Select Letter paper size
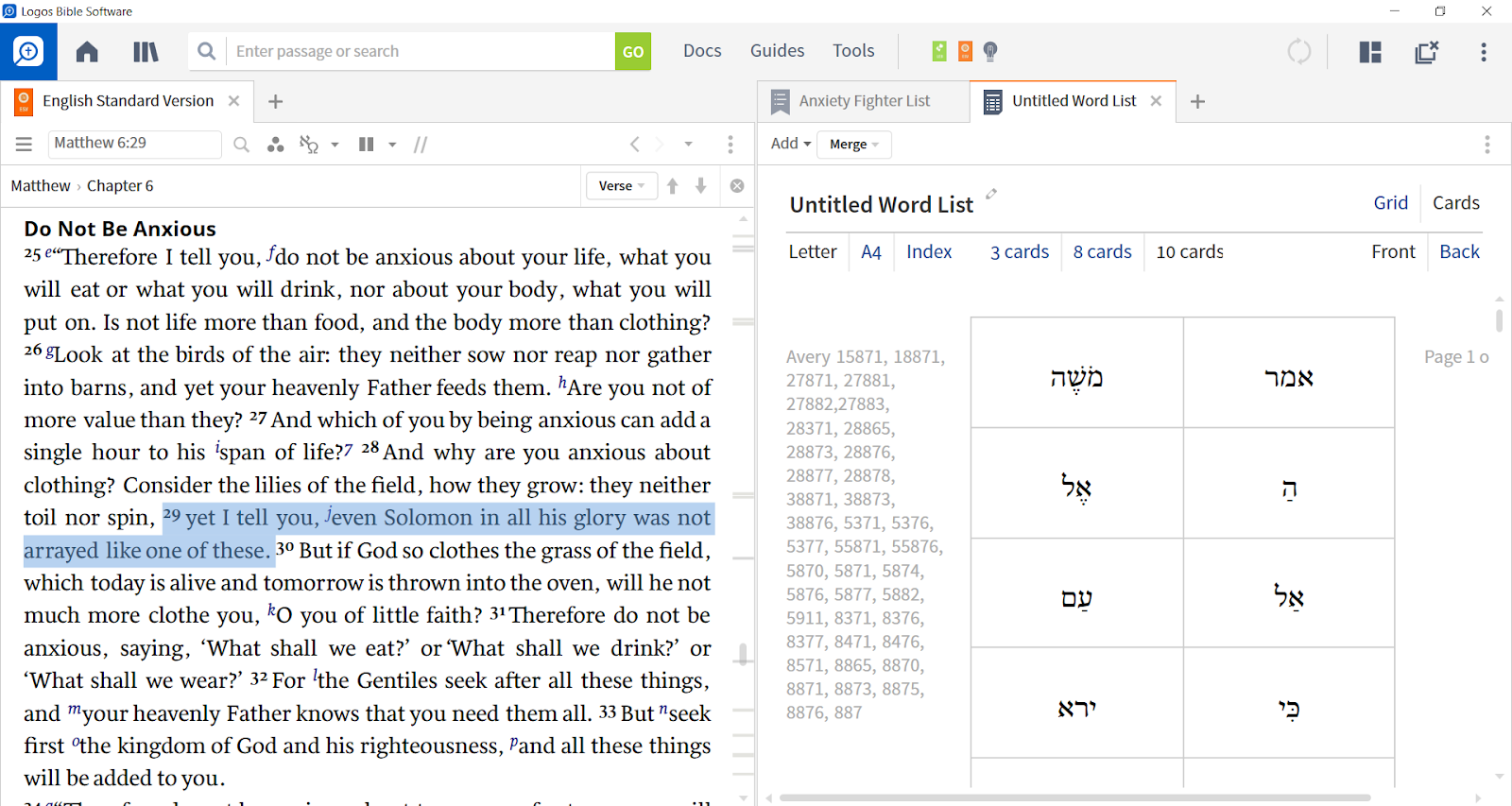The height and width of the screenshot is (806, 1512). tap(813, 252)
